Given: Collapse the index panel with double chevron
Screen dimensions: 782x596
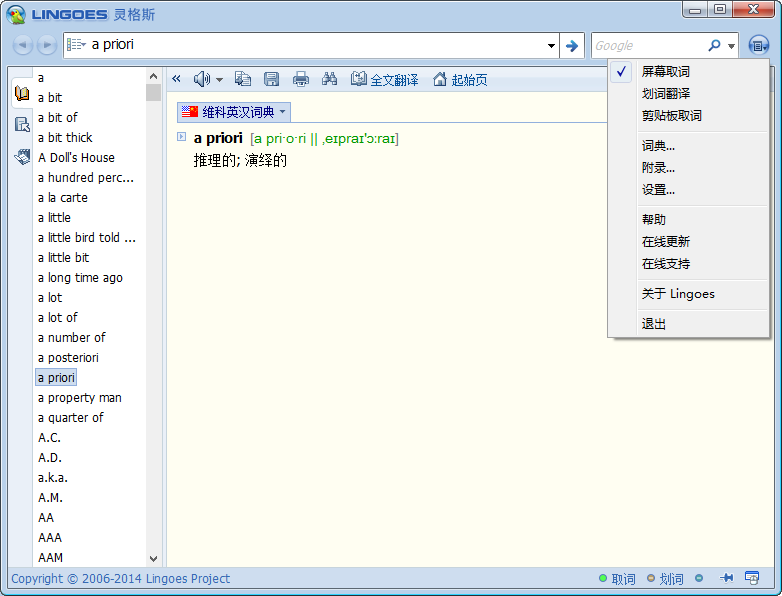Looking at the screenshot, I should pos(176,78).
